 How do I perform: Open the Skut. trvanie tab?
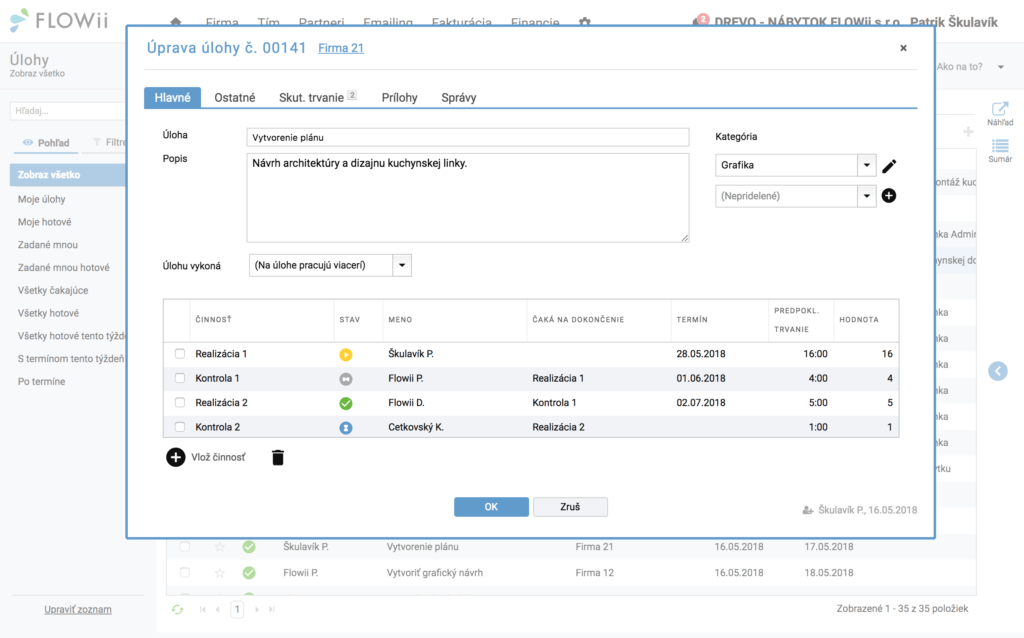(x=317, y=97)
